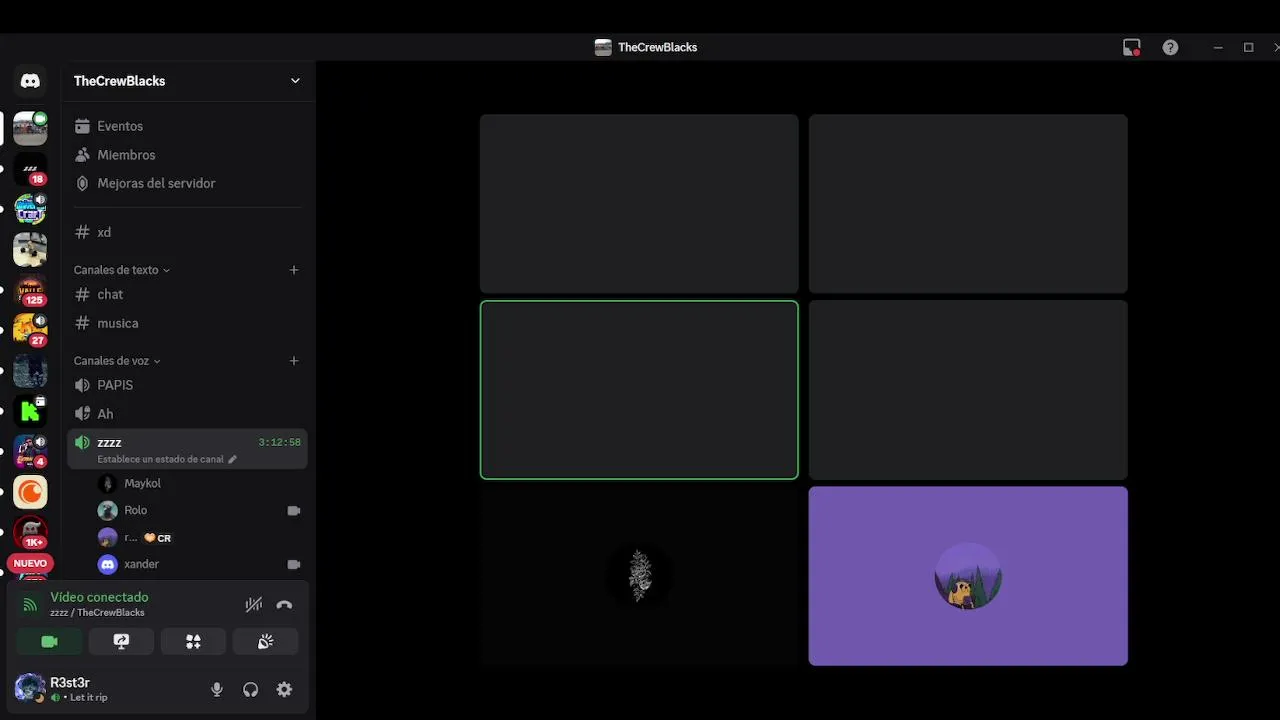Open the xd text channel

click(188, 232)
